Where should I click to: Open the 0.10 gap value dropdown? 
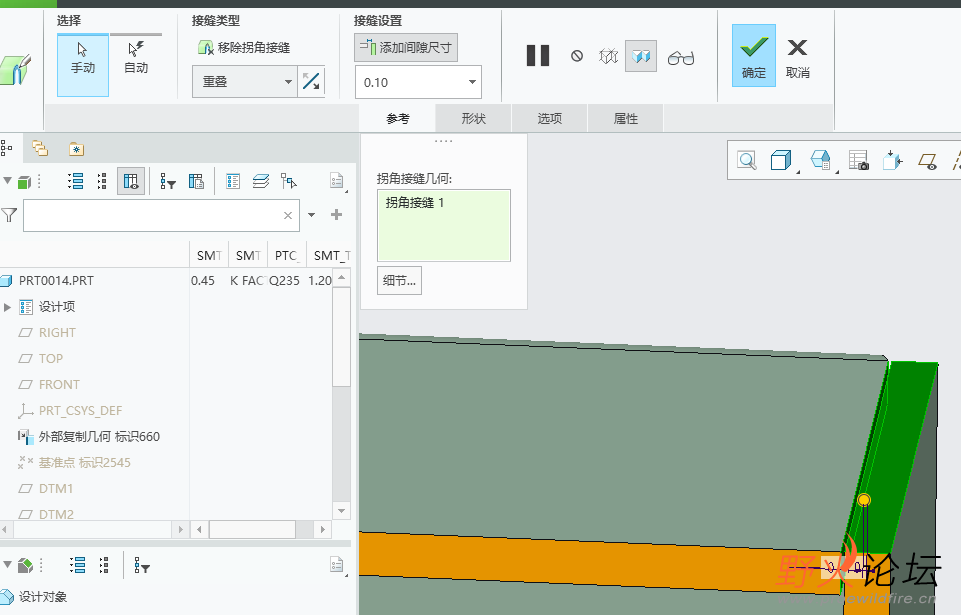(472, 82)
